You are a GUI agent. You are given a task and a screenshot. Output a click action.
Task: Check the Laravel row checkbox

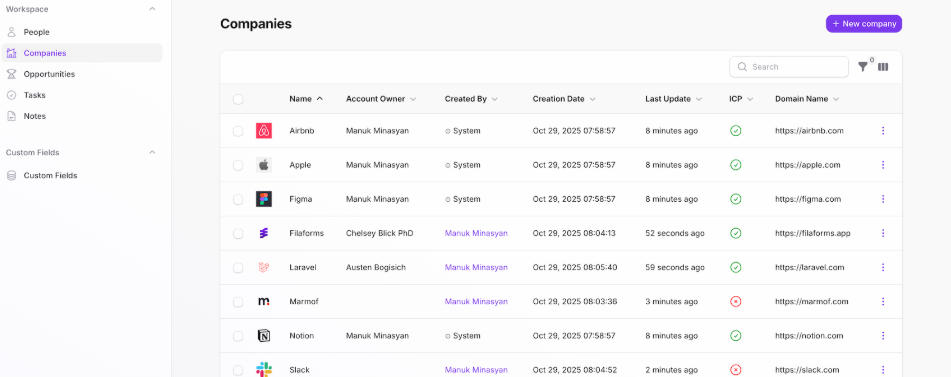tap(238, 267)
